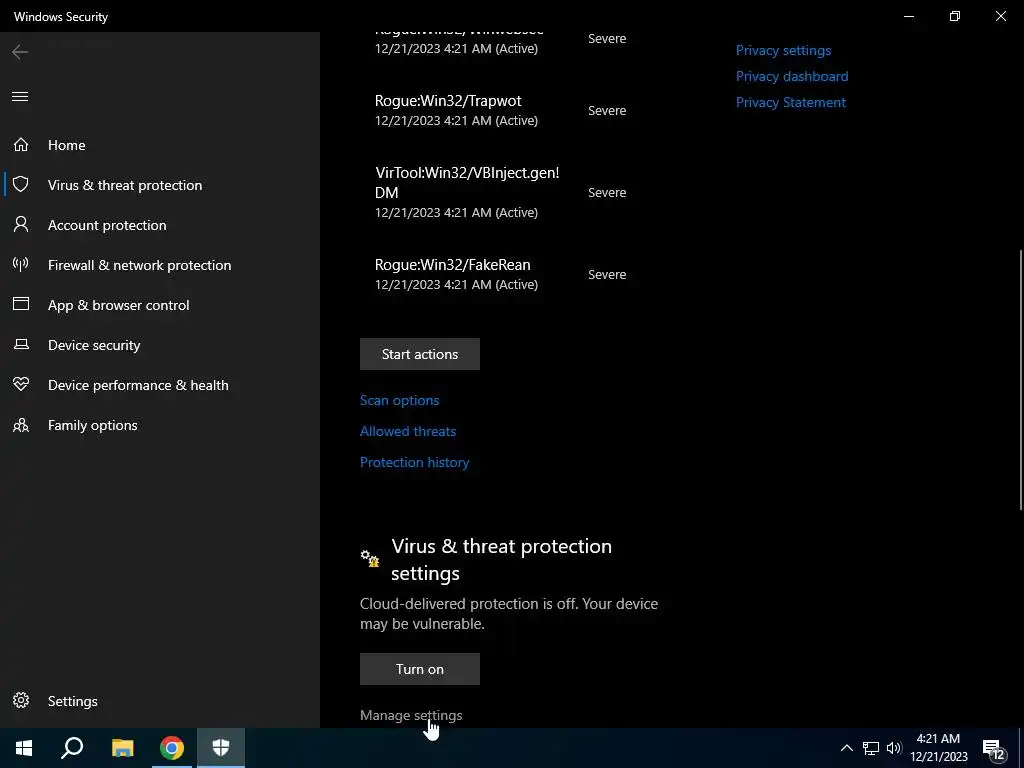
Task: Launch Google Chrome from the taskbar
Action: (x=172, y=748)
